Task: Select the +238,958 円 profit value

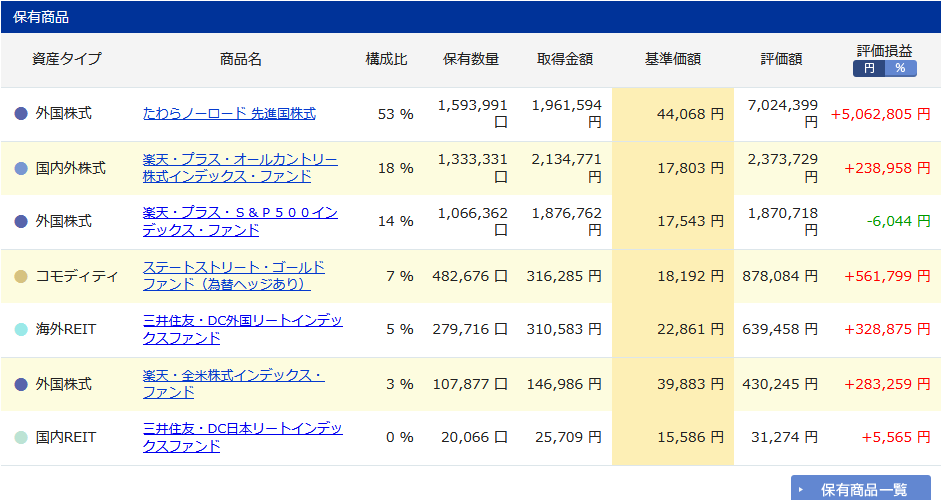Action: (887, 168)
